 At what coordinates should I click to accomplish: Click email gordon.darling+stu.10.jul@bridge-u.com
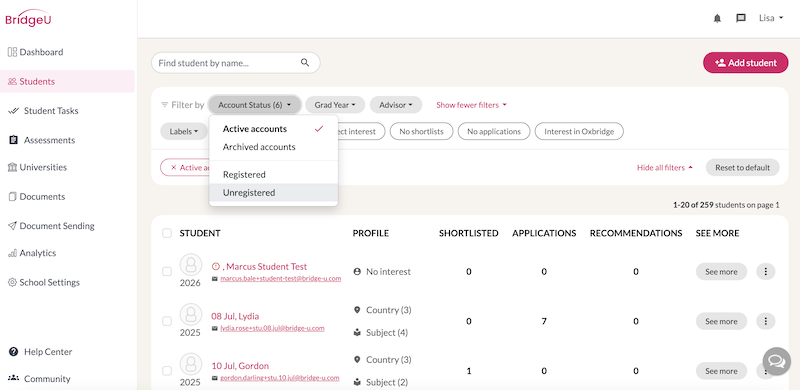tap(280, 378)
